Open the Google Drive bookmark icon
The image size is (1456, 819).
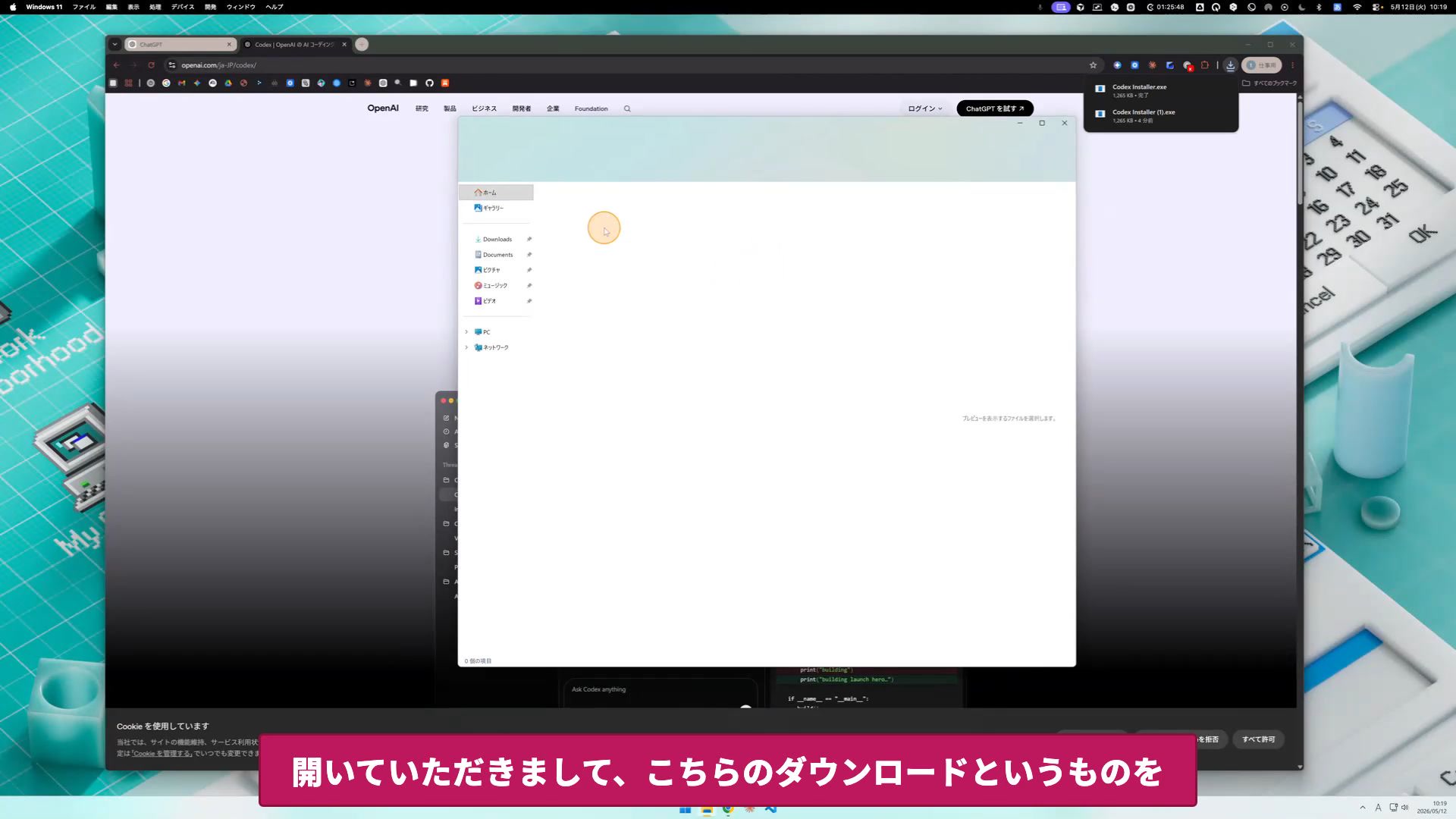tap(227, 83)
